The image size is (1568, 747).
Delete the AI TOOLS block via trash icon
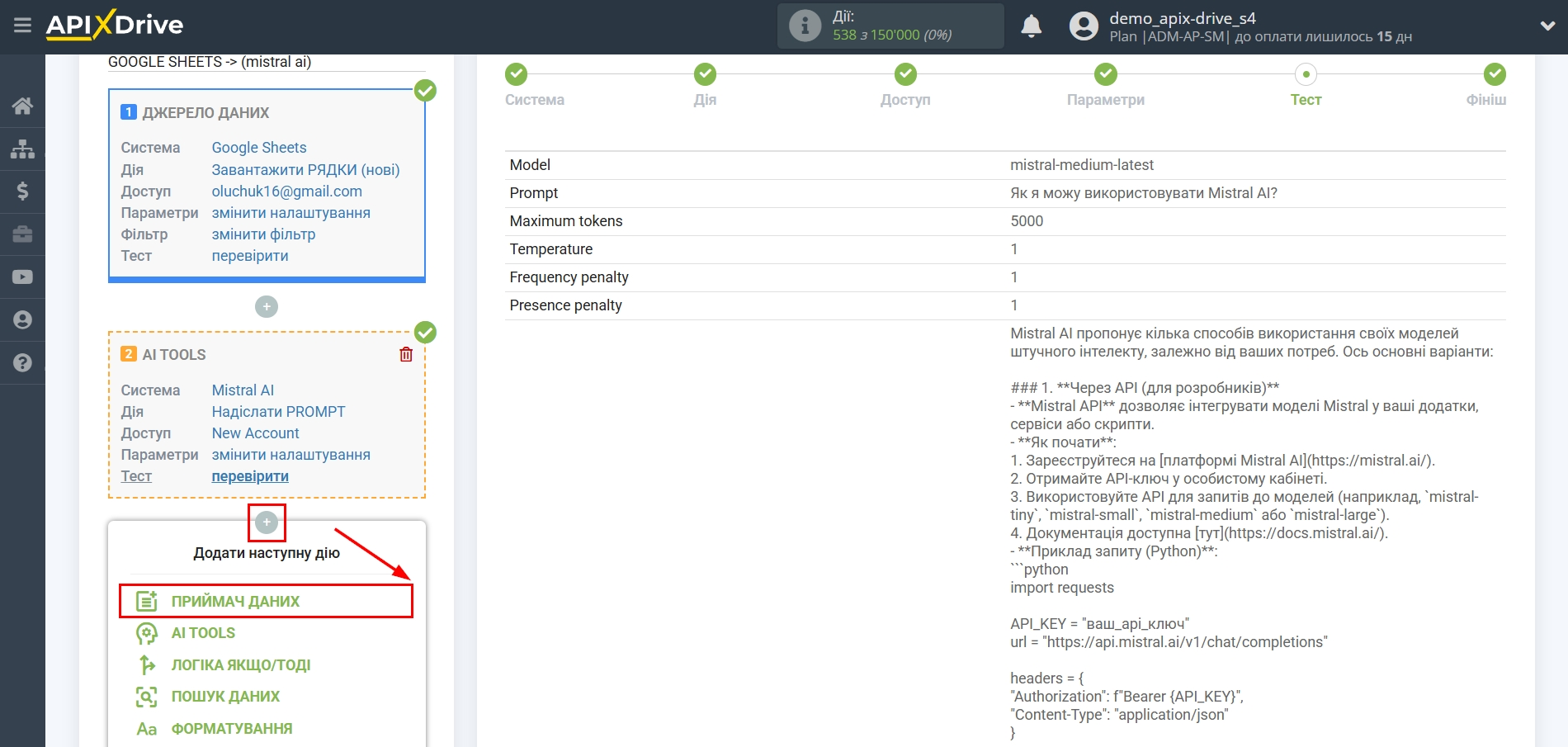(405, 353)
